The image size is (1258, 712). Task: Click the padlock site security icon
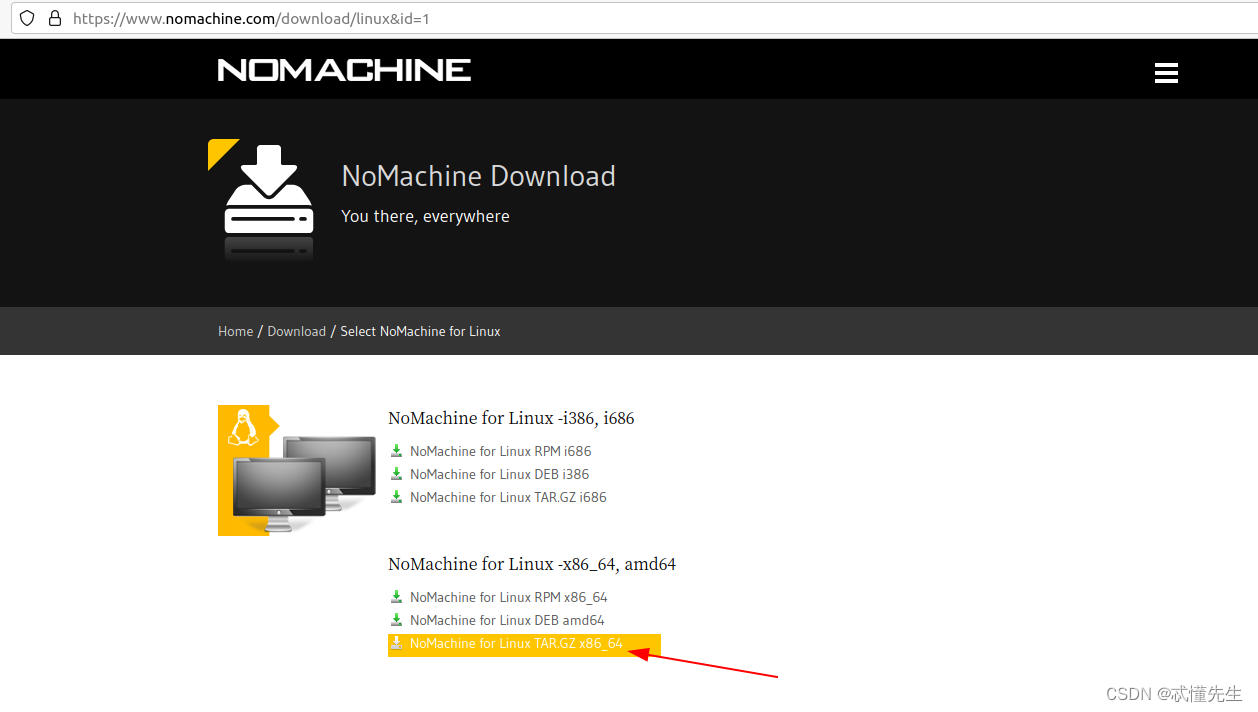[x=55, y=18]
